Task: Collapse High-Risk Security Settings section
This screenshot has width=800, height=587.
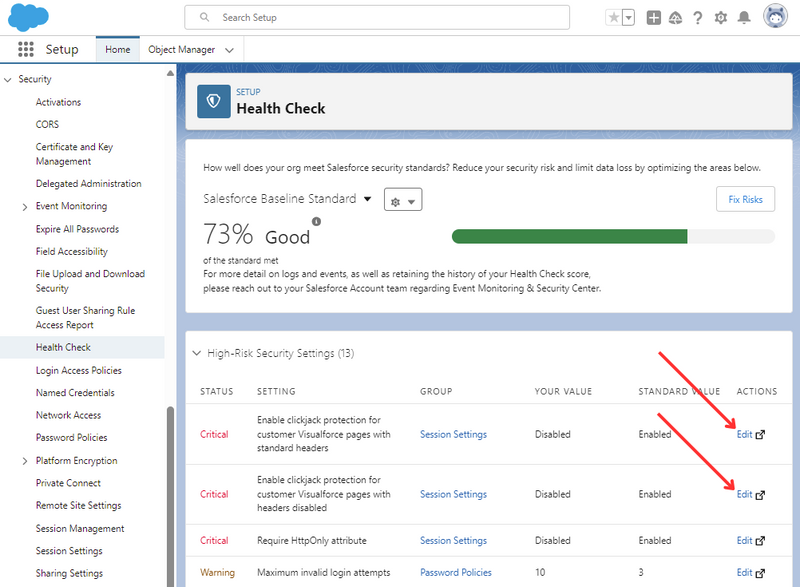Action: [196, 353]
